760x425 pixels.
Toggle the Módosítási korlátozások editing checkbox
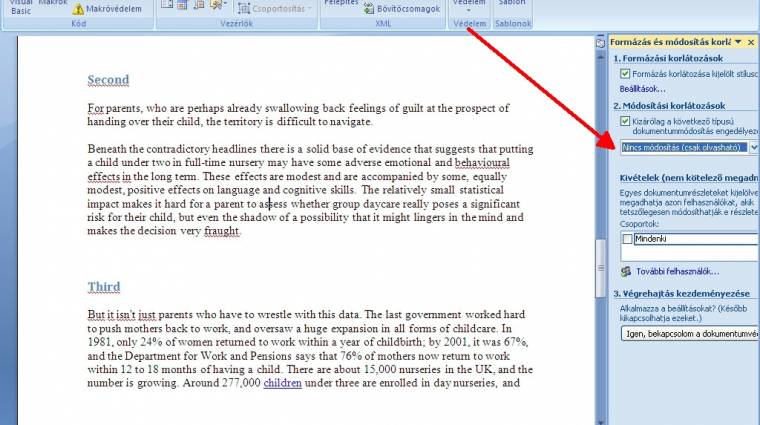click(x=625, y=120)
